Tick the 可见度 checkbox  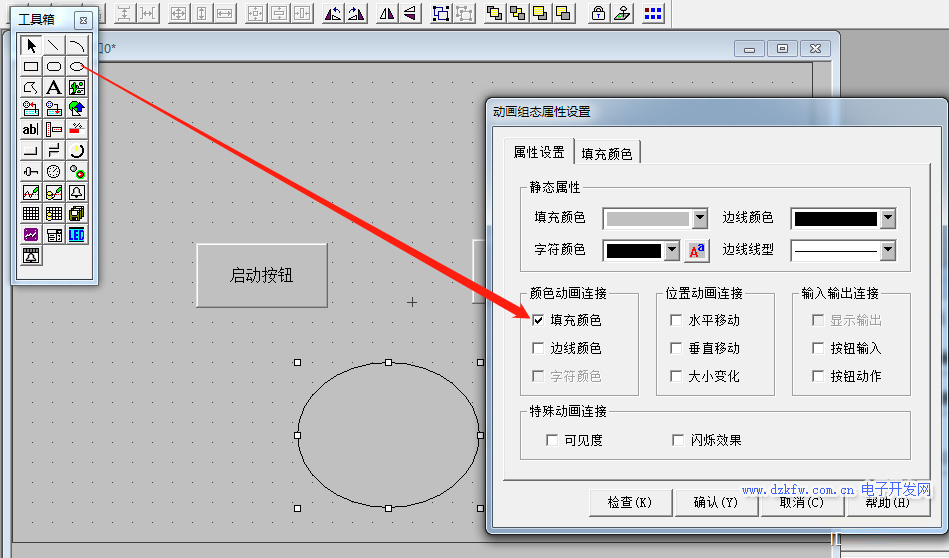pos(552,440)
